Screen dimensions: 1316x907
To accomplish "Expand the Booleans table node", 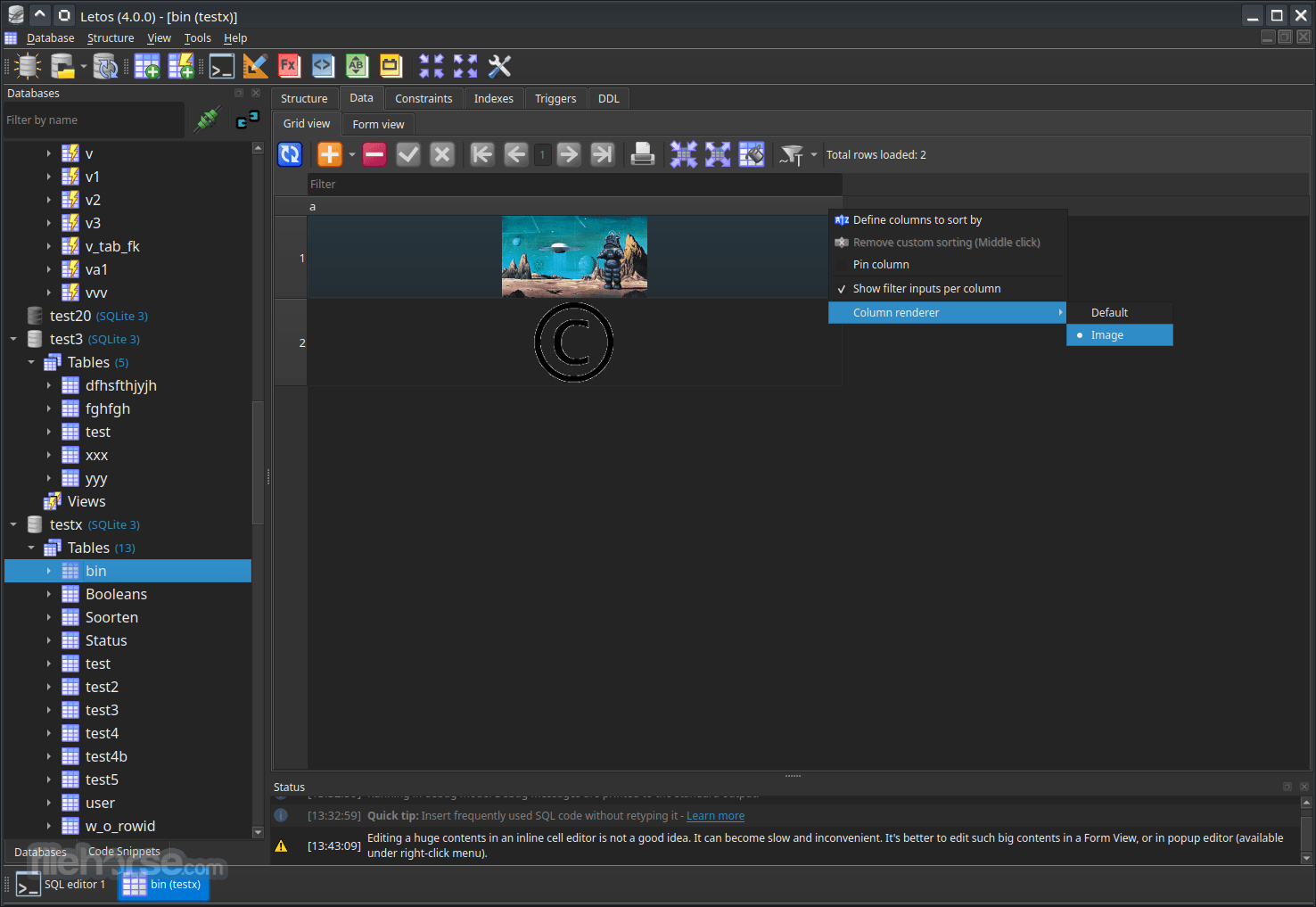I will pyautogui.click(x=49, y=594).
